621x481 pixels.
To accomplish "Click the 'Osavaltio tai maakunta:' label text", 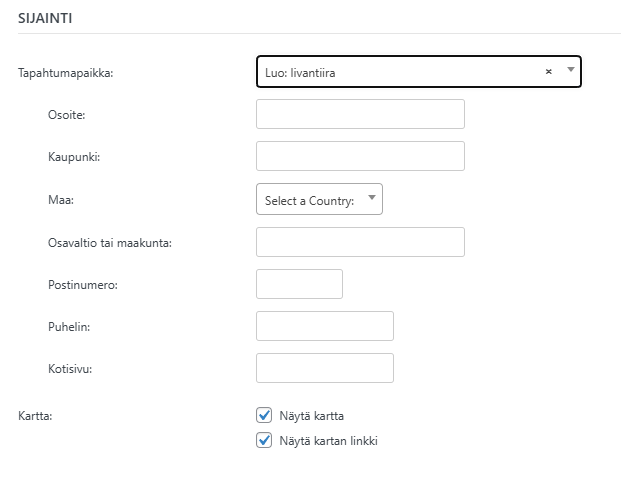I will [110, 242].
